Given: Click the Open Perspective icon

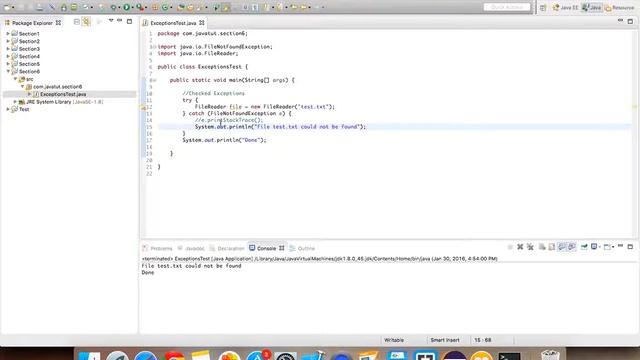Looking at the screenshot, I should 543,7.
